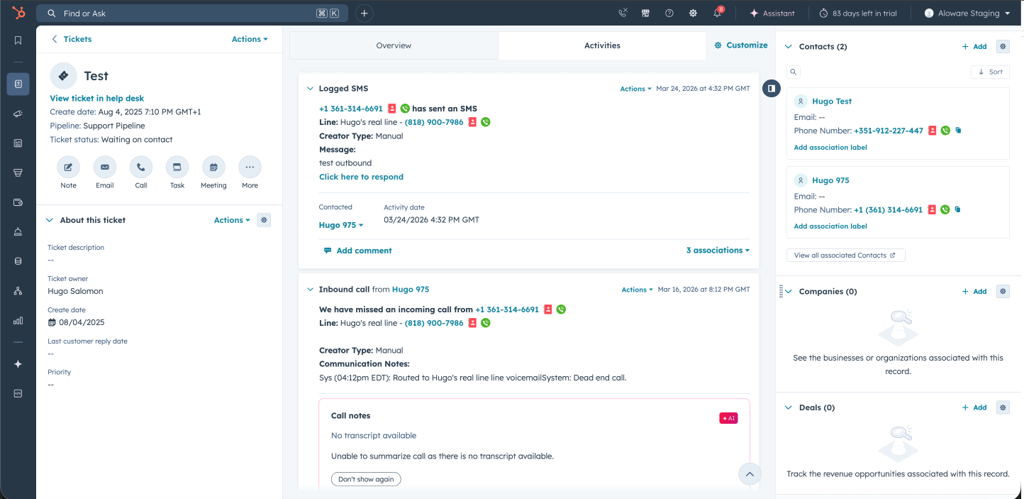
Task: Open the Aloware Staging account menu
Action: (967, 13)
